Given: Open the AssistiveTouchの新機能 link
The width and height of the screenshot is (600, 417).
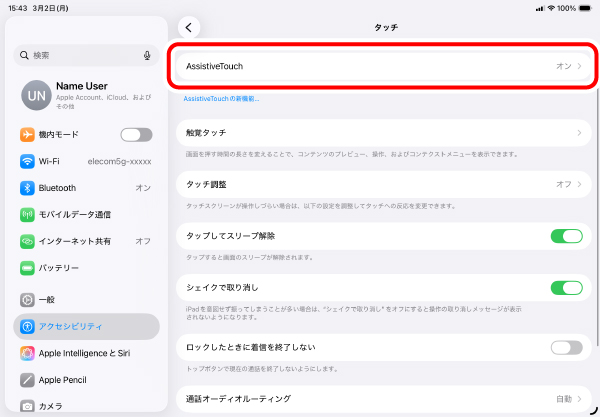Looking at the screenshot, I should [x=222, y=99].
